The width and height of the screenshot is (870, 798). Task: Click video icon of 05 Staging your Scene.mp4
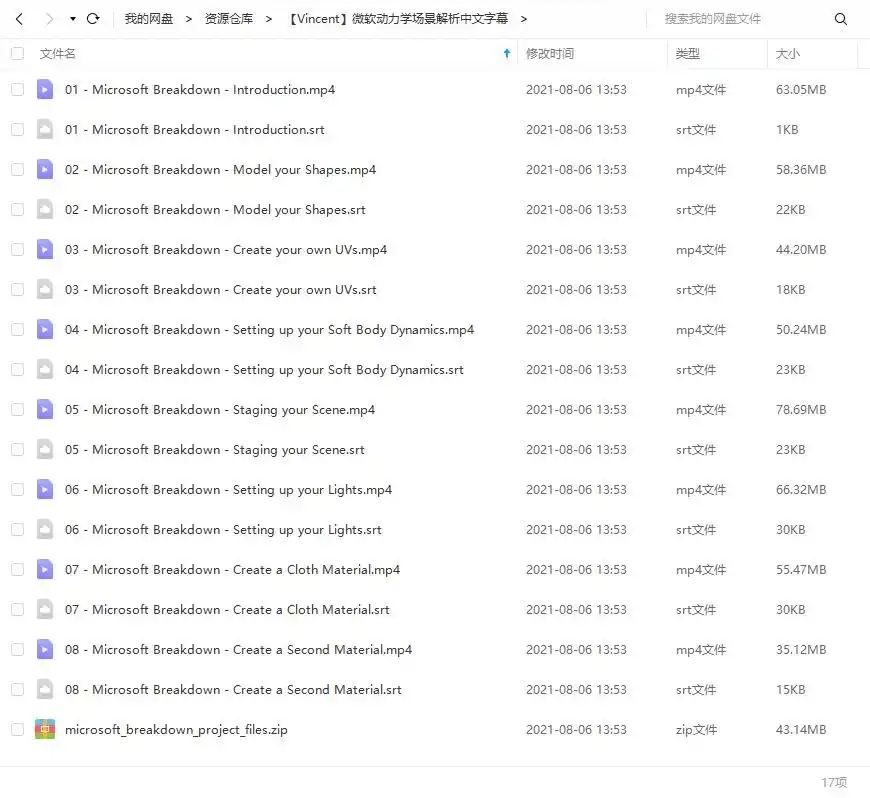tap(44, 410)
